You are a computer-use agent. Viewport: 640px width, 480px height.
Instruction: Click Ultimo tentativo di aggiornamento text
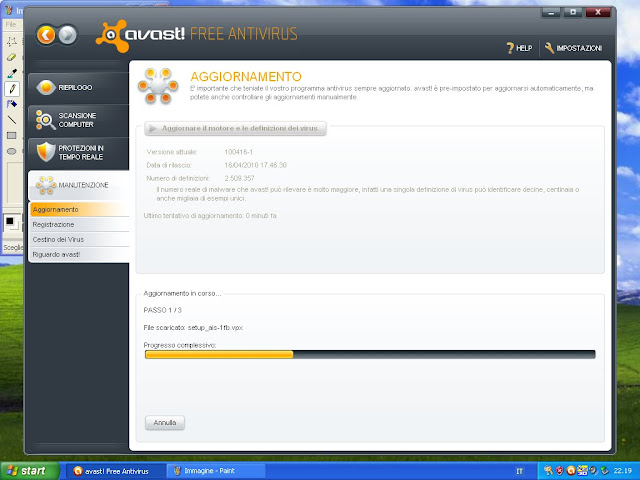tap(210, 216)
